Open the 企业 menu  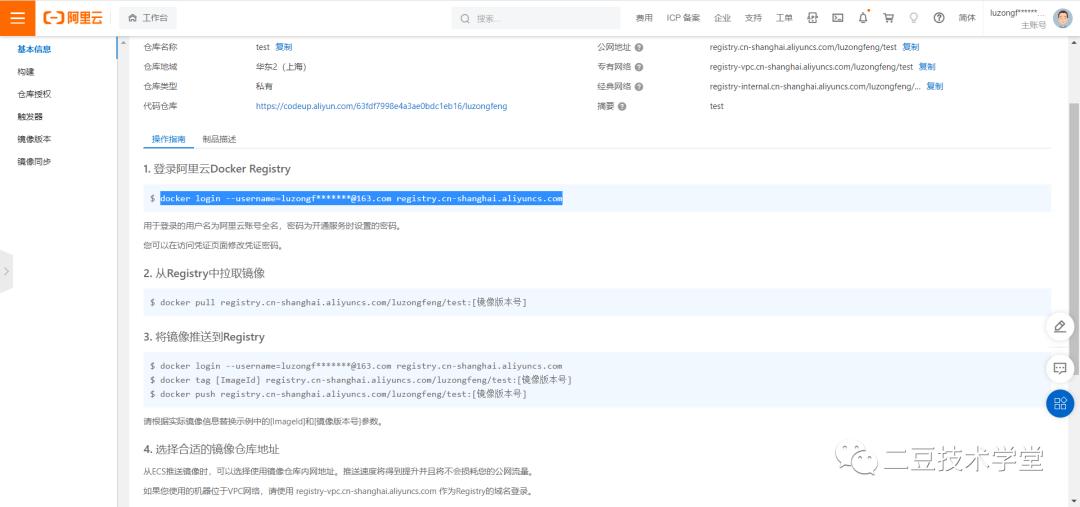click(722, 19)
